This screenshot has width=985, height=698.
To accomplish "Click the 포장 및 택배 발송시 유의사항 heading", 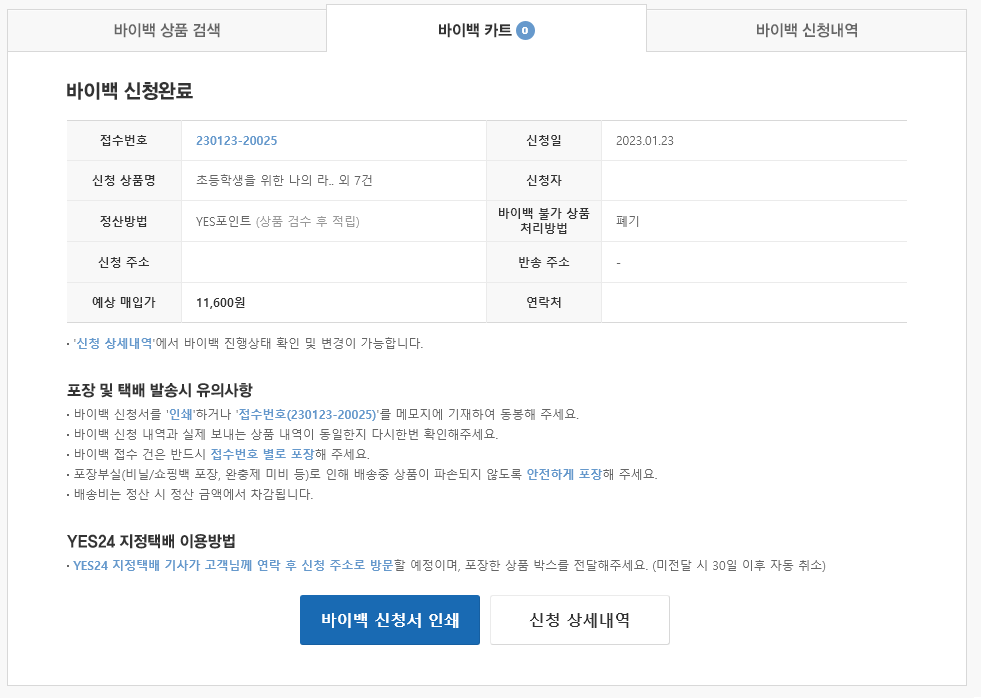I will [x=160, y=390].
